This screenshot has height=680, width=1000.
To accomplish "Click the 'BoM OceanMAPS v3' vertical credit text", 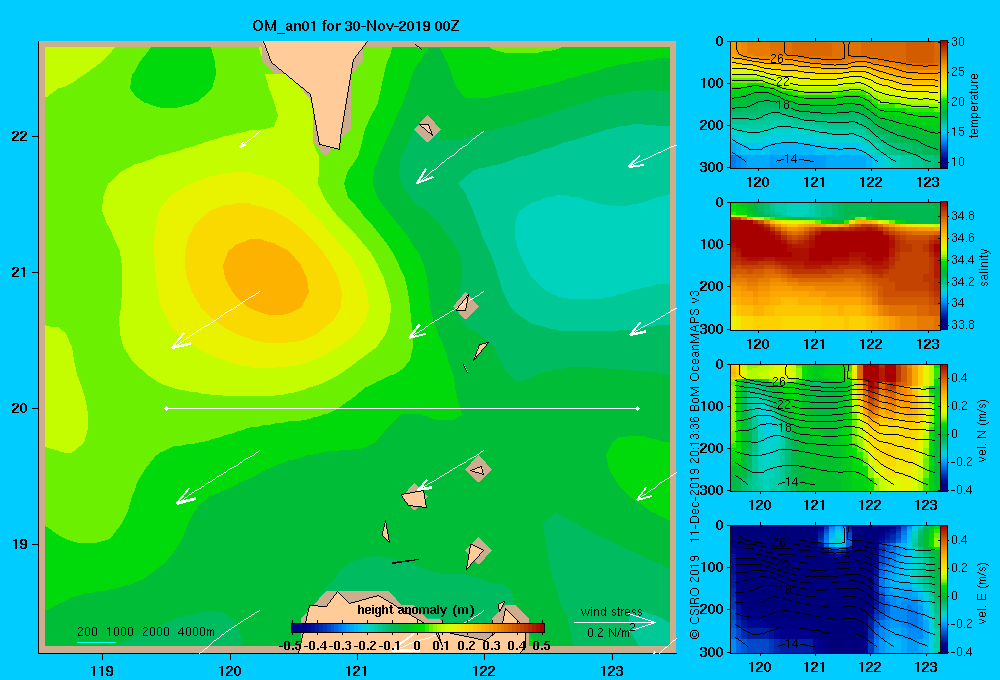I will point(695,352).
